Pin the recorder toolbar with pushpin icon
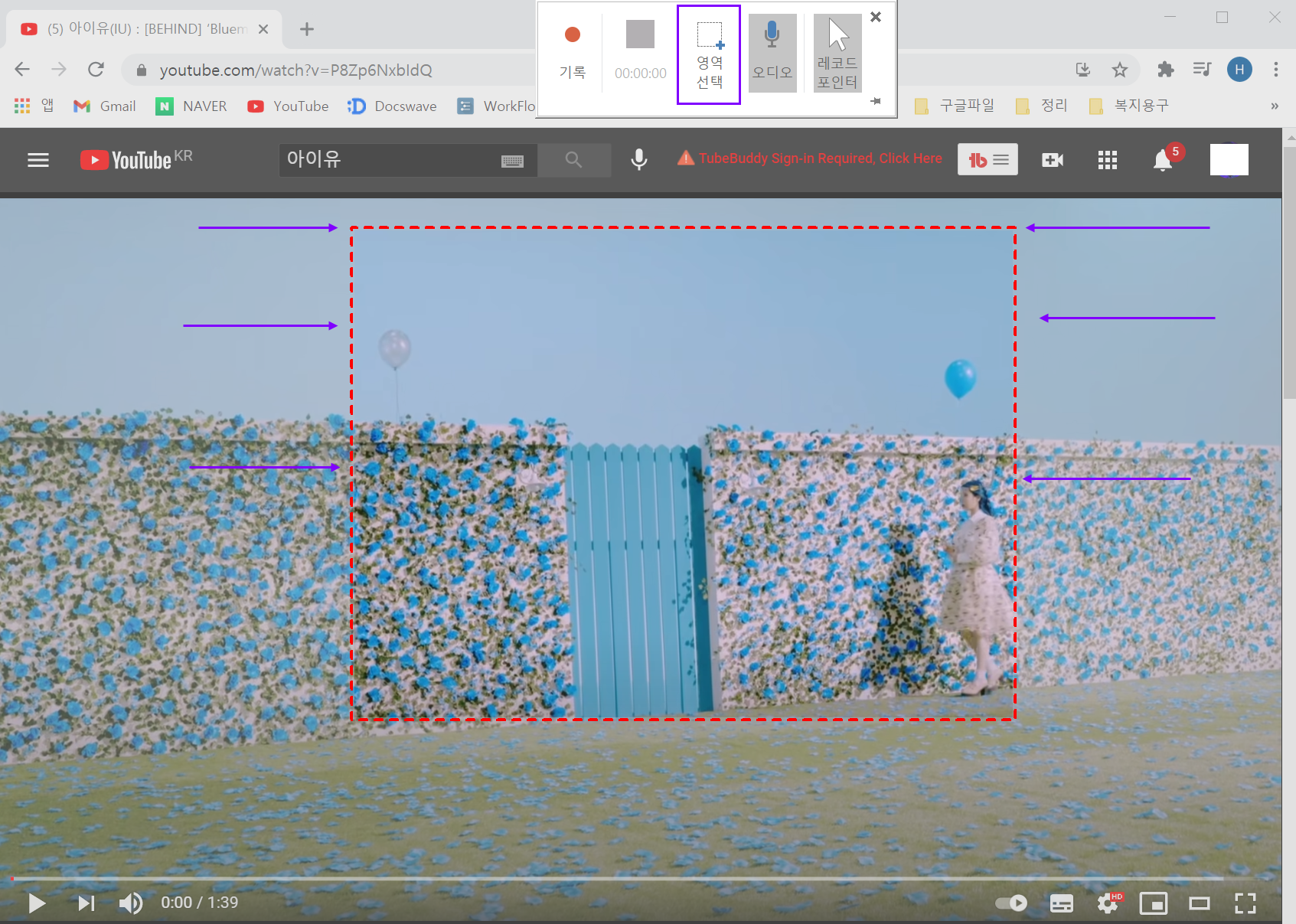 coord(876,101)
